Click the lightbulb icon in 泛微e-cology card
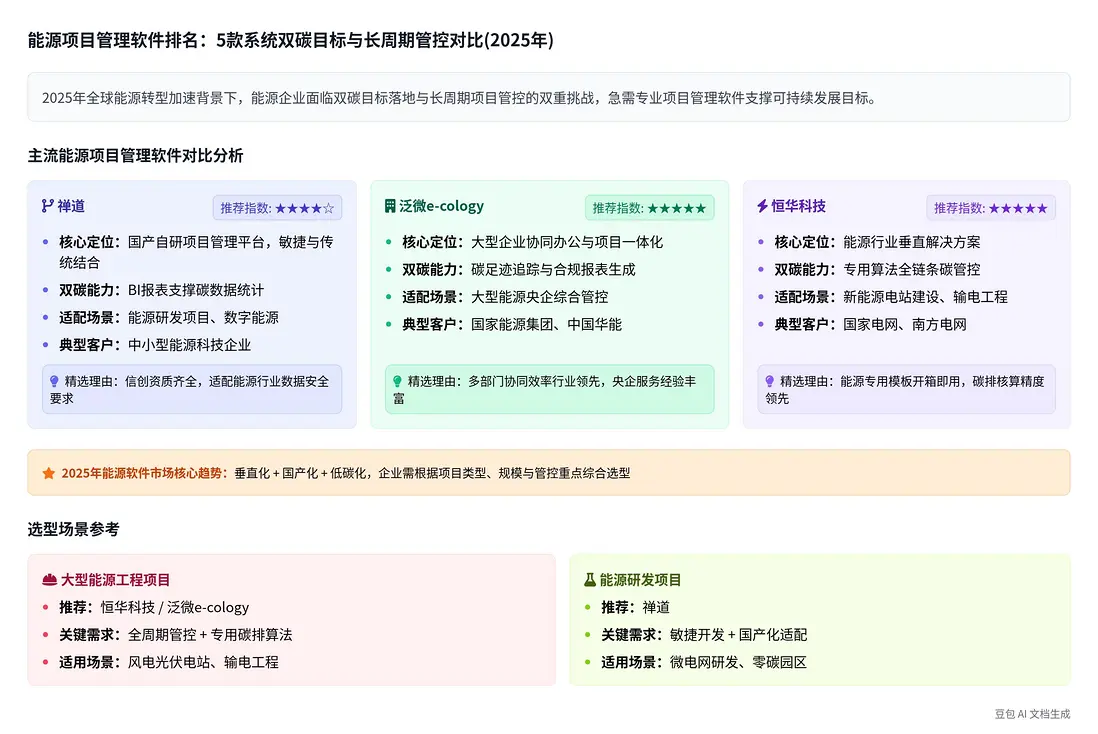The image size is (1098, 734). (x=398, y=381)
